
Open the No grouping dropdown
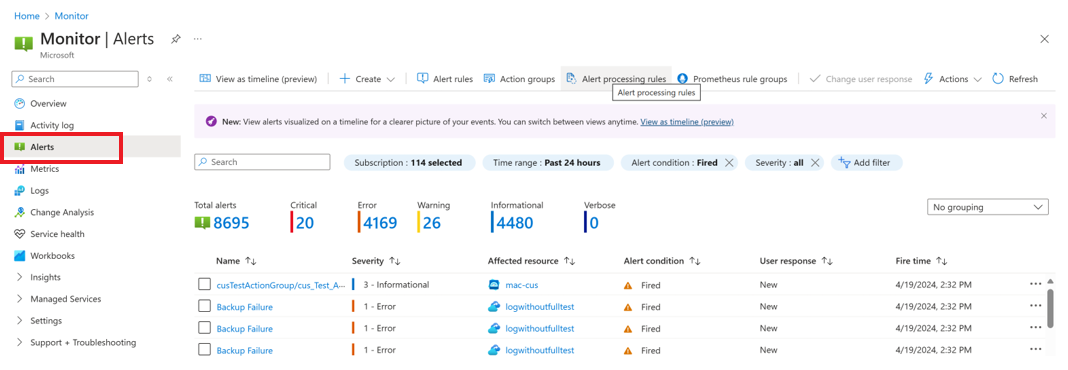(988, 207)
